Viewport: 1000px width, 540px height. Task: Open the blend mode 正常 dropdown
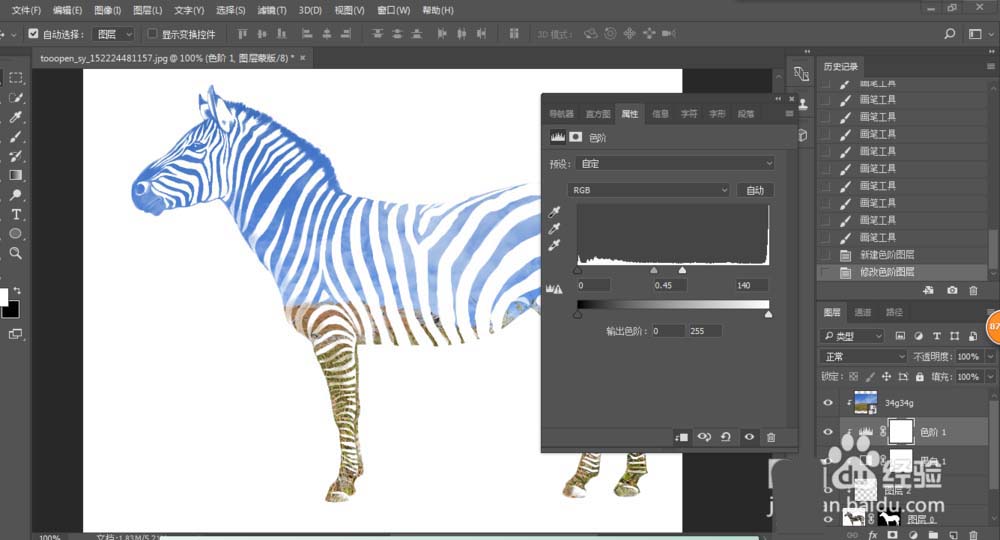863,356
